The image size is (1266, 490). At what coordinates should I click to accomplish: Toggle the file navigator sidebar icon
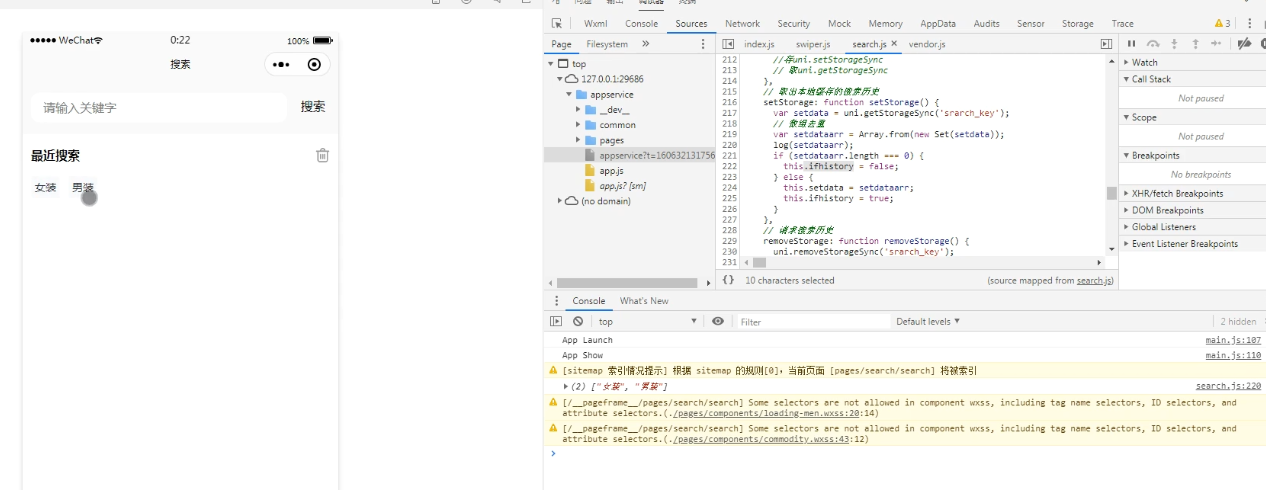coord(728,44)
